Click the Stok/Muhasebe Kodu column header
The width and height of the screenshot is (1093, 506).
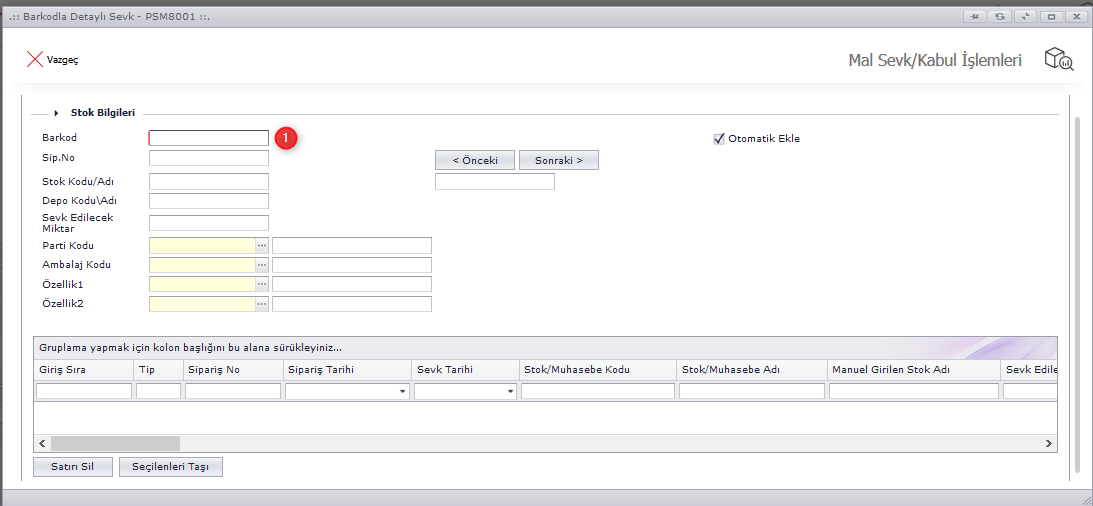point(596,370)
